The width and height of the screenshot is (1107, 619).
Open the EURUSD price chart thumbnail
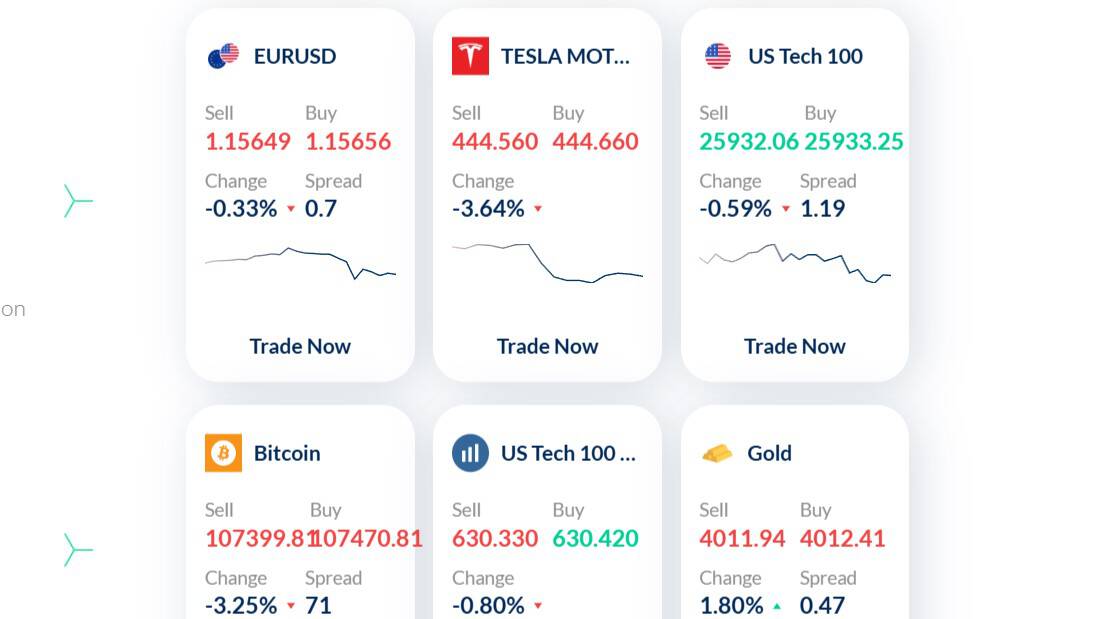300,262
